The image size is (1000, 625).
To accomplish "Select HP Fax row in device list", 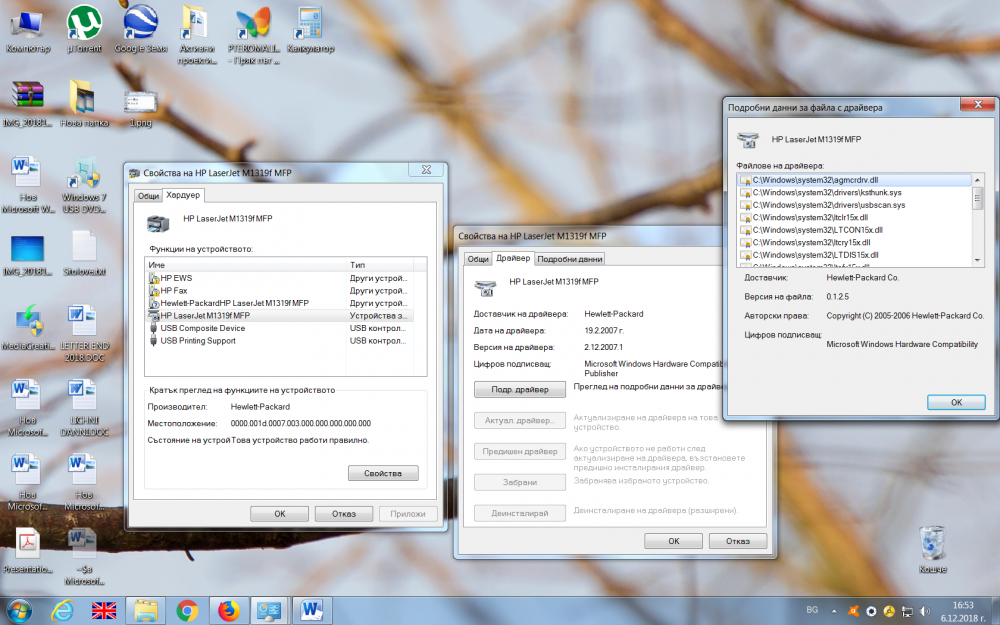I will 279,290.
